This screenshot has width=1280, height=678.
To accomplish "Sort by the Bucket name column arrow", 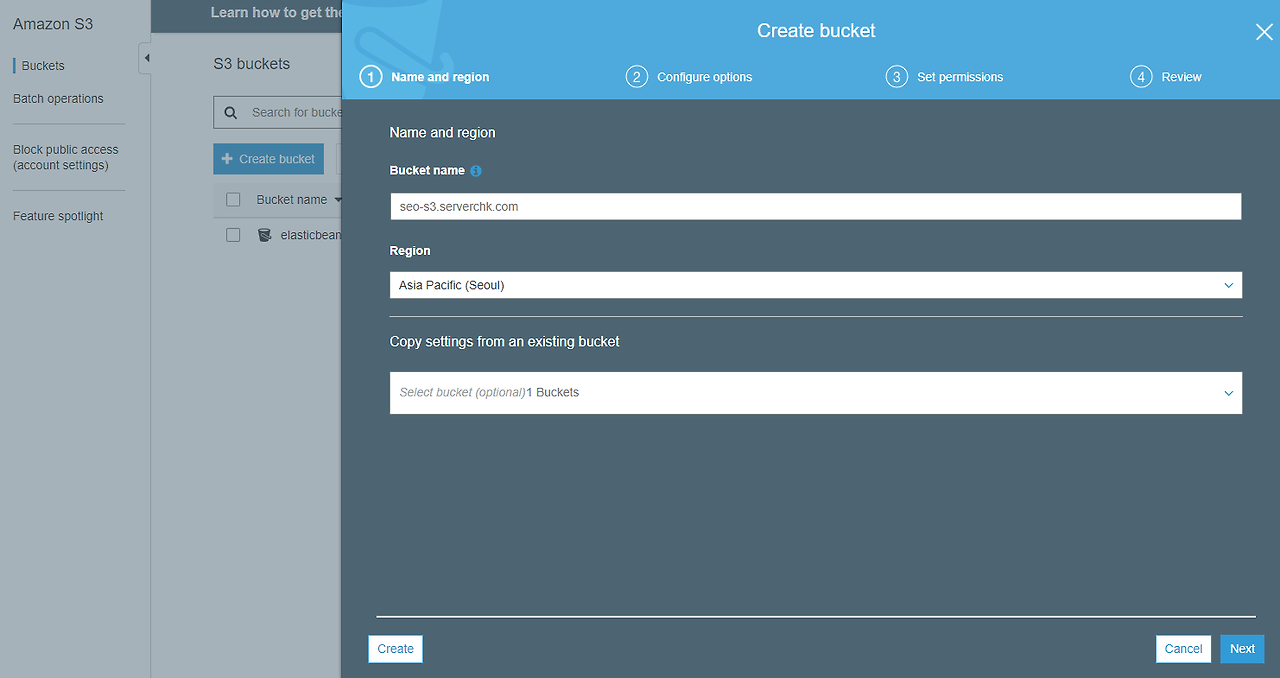I will (x=338, y=200).
